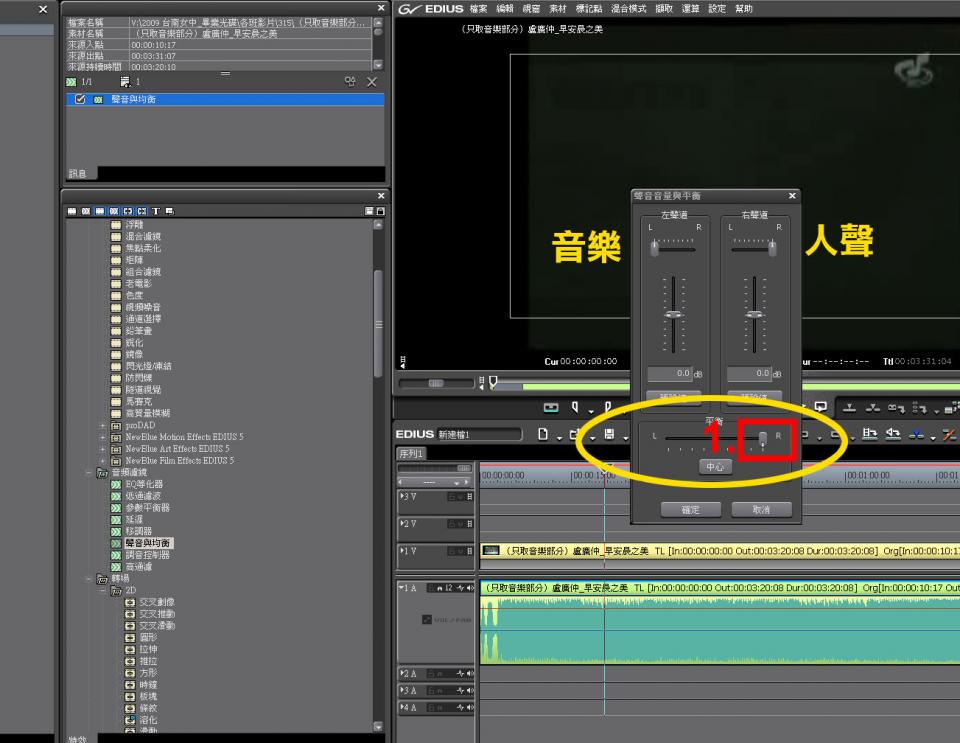
Task: Toggle the 2A track speaker mute icon
Action: (470, 673)
